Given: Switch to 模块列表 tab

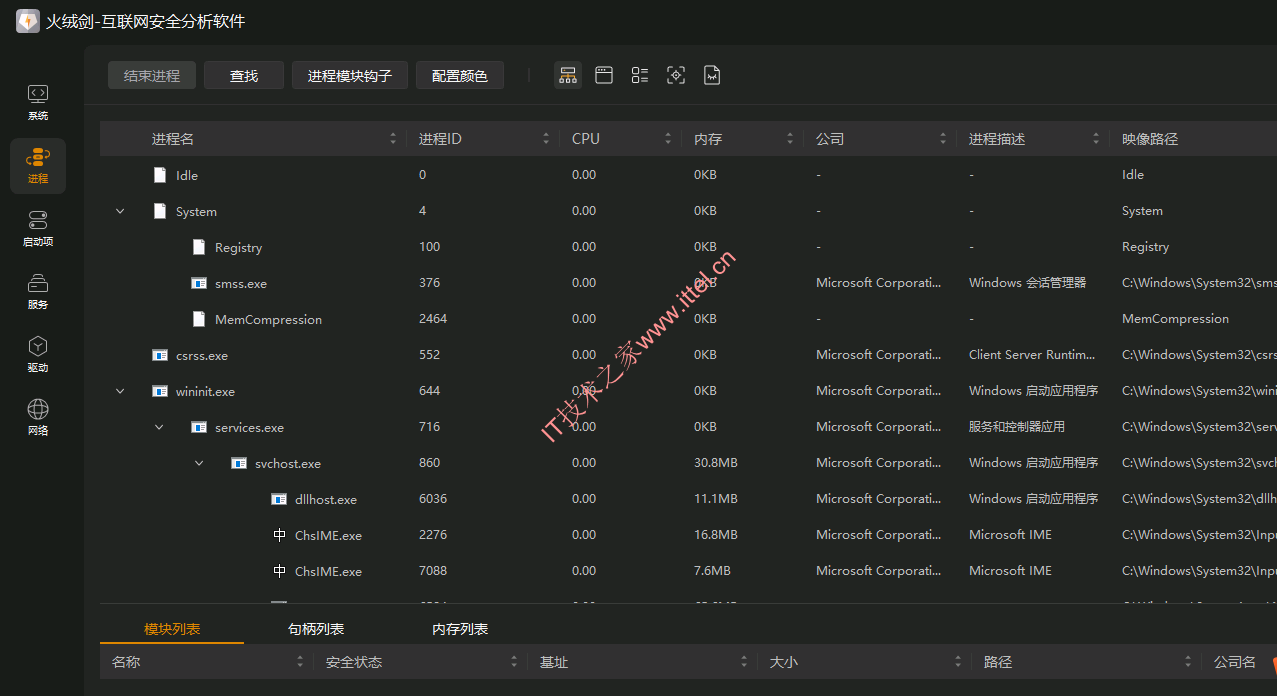Looking at the screenshot, I should pos(172,629).
